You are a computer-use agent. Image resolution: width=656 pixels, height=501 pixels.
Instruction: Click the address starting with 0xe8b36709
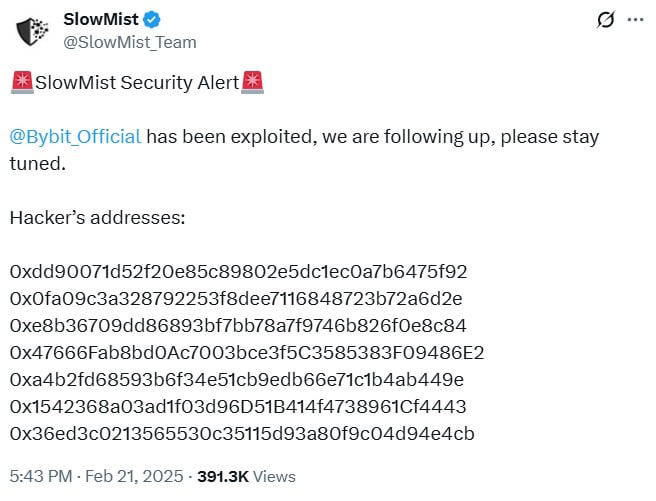(238, 326)
